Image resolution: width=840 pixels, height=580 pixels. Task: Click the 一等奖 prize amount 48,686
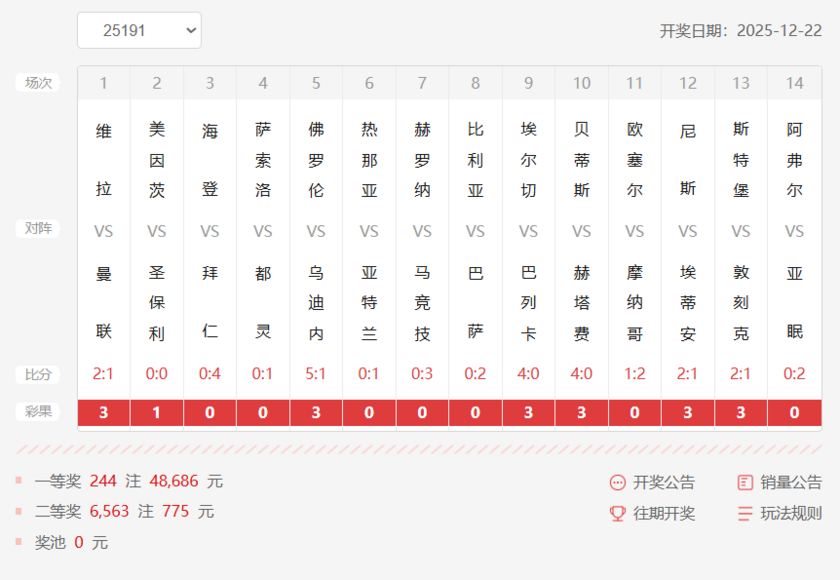pos(175,481)
